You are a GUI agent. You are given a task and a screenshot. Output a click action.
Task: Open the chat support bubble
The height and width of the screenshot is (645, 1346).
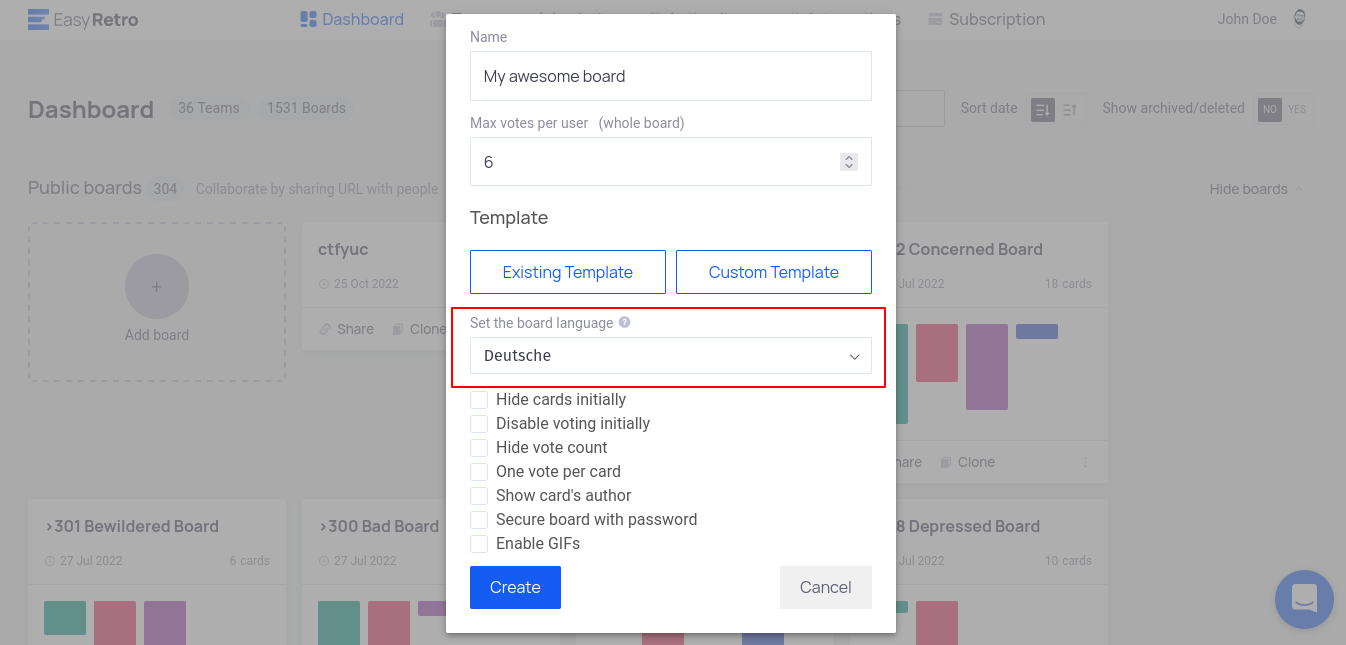point(1304,599)
